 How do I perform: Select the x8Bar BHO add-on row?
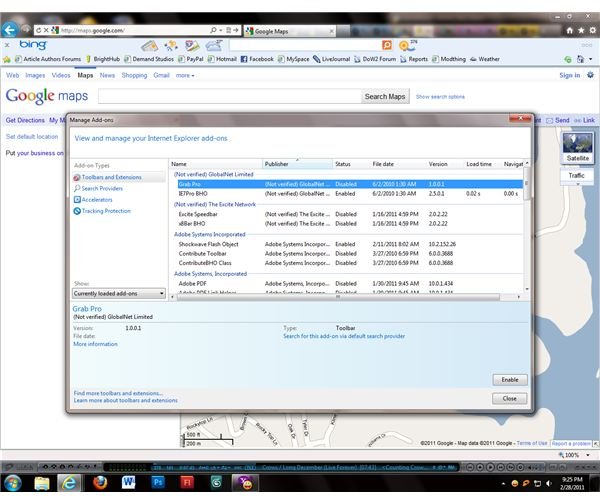350,223
